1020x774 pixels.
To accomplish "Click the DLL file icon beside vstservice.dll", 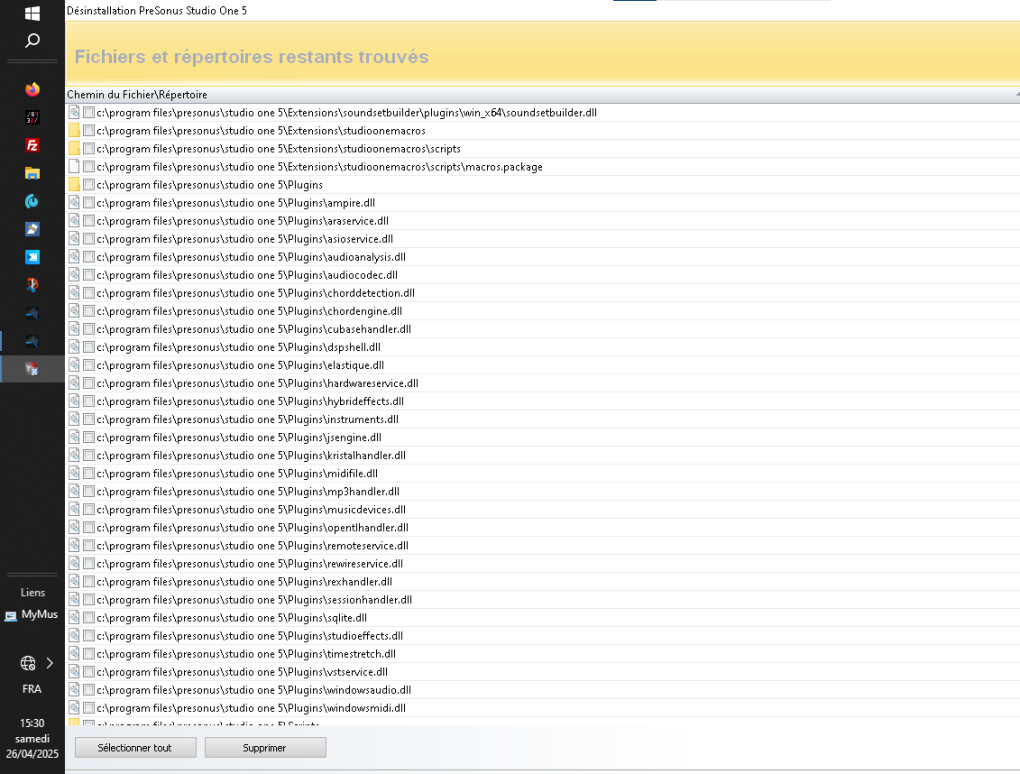I will coord(74,671).
